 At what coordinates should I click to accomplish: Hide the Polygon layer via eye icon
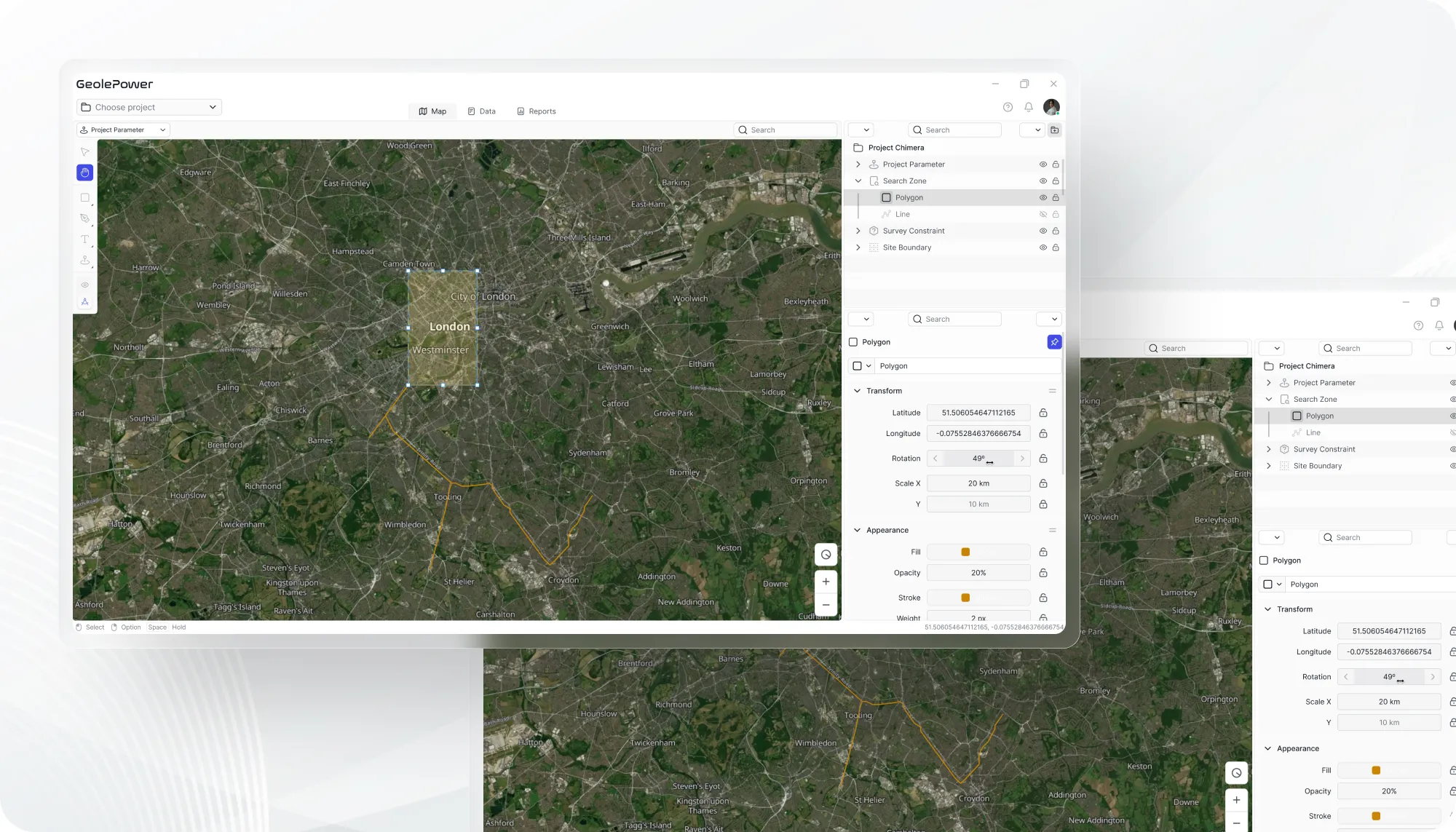coord(1042,198)
